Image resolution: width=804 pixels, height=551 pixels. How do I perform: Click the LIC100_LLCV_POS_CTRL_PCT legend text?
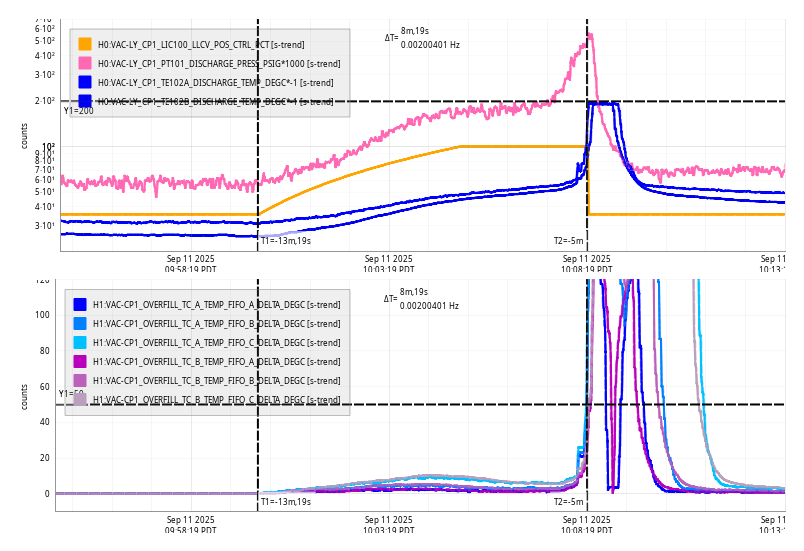pos(200,44)
